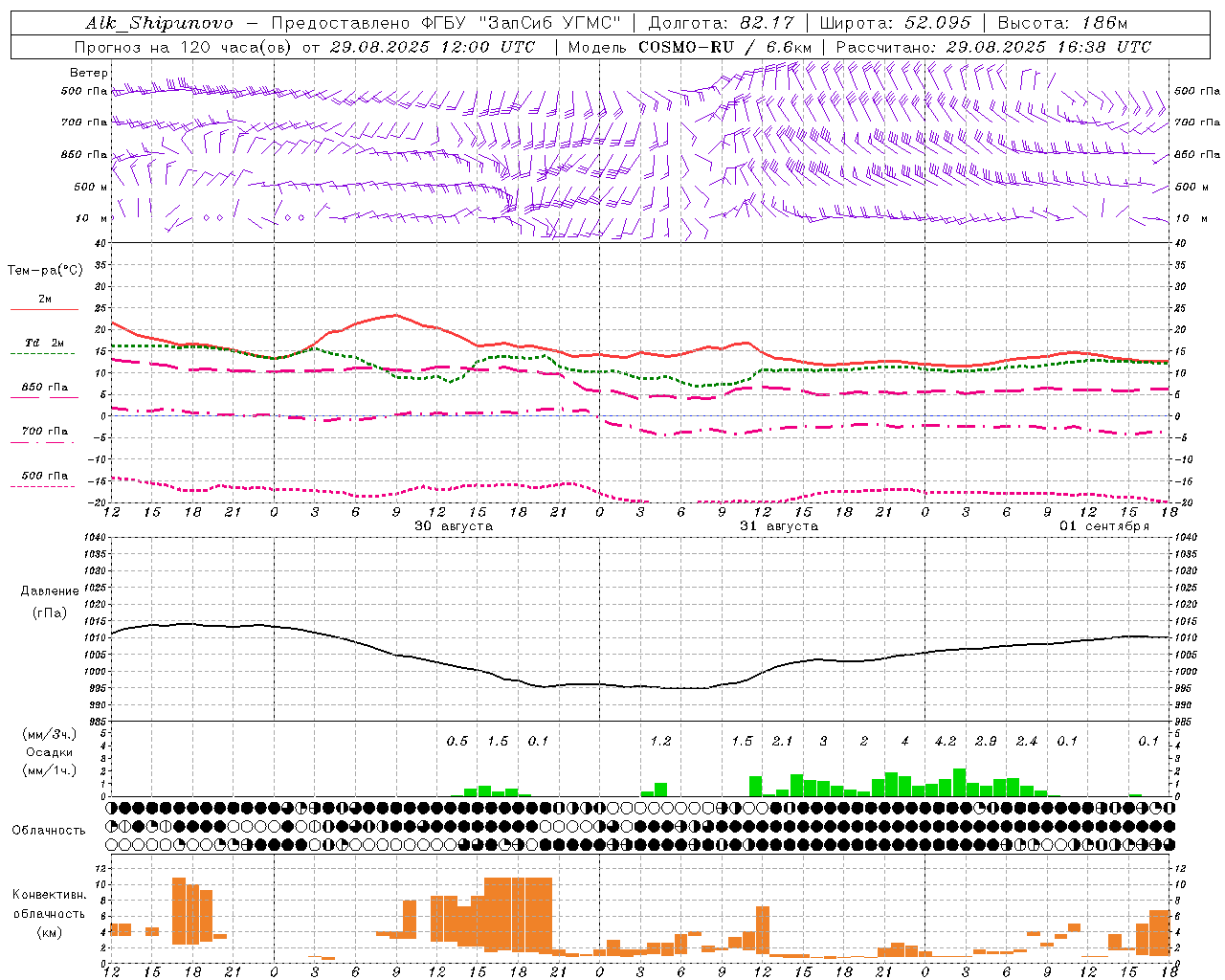
Task: Click the '700 гПа' entry in the temperature legend
Action: pyautogui.click(x=44, y=432)
